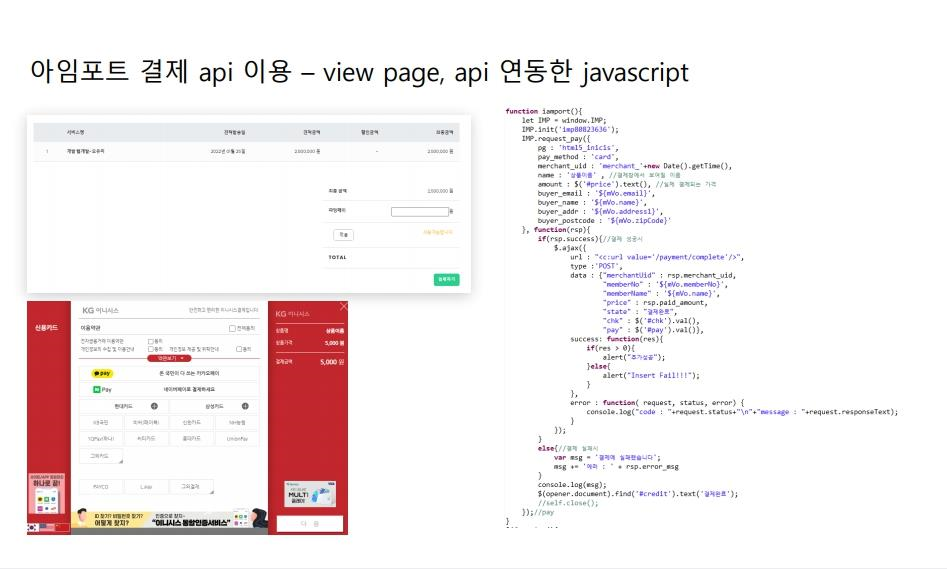Image resolution: width=947 pixels, height=569 pixels.
Task: Pick the Chinese flag language icon
Action: 61,526
